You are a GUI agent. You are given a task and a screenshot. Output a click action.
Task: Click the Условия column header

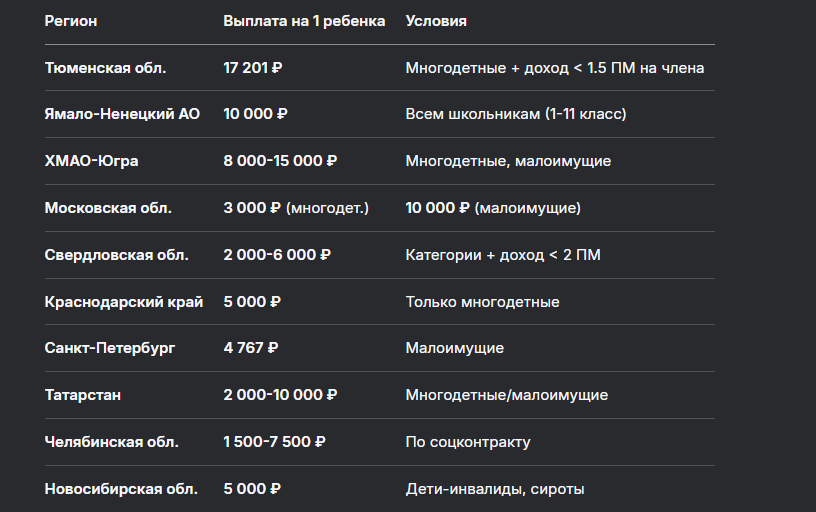click(436, 21)
